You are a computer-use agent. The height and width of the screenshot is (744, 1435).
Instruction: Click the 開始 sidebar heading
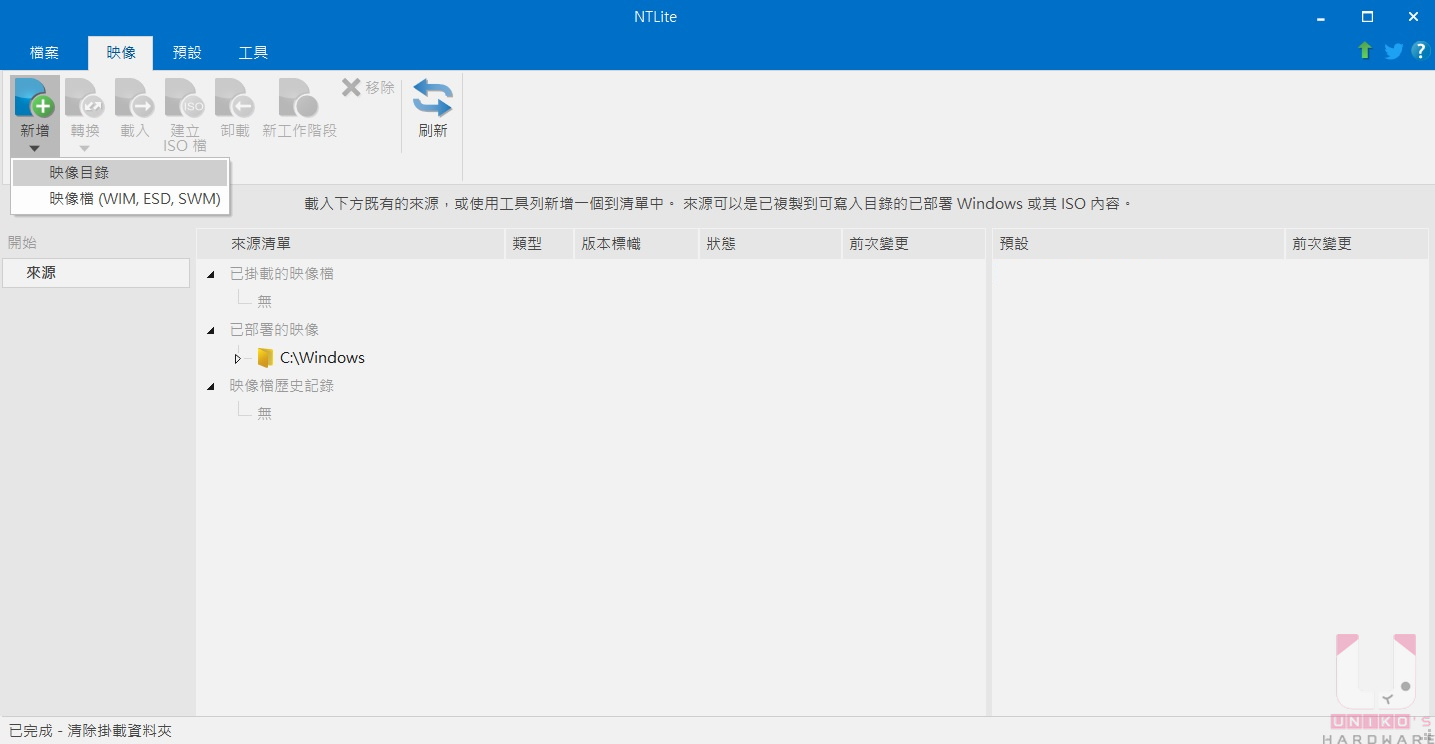23,243
